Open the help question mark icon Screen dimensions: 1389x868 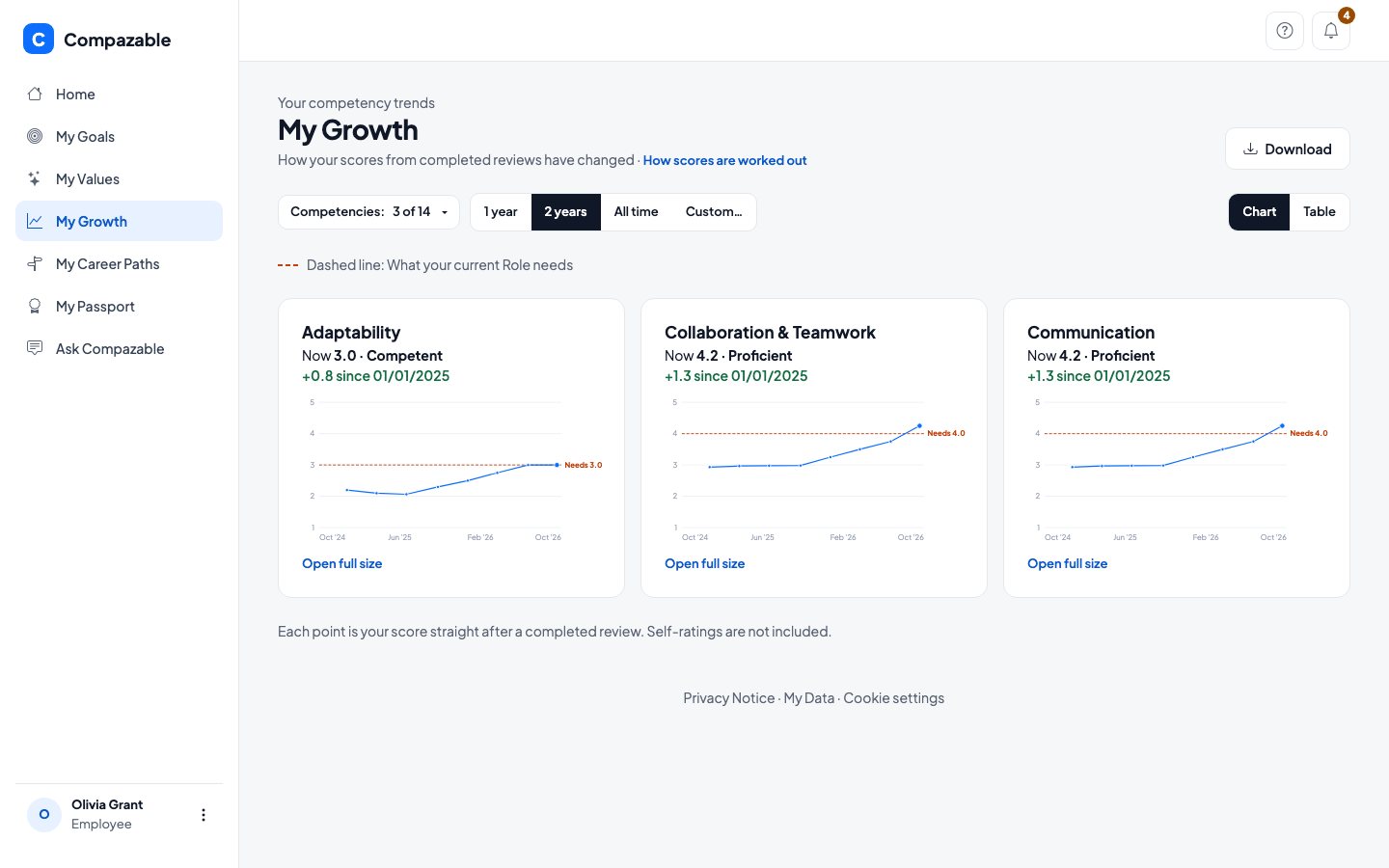tap(1285, 31)
